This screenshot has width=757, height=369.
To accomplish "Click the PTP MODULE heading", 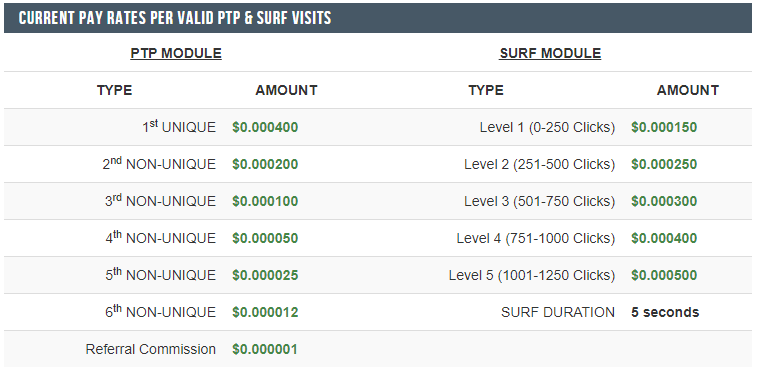I will pyautogui.click(x=176, y=53).
